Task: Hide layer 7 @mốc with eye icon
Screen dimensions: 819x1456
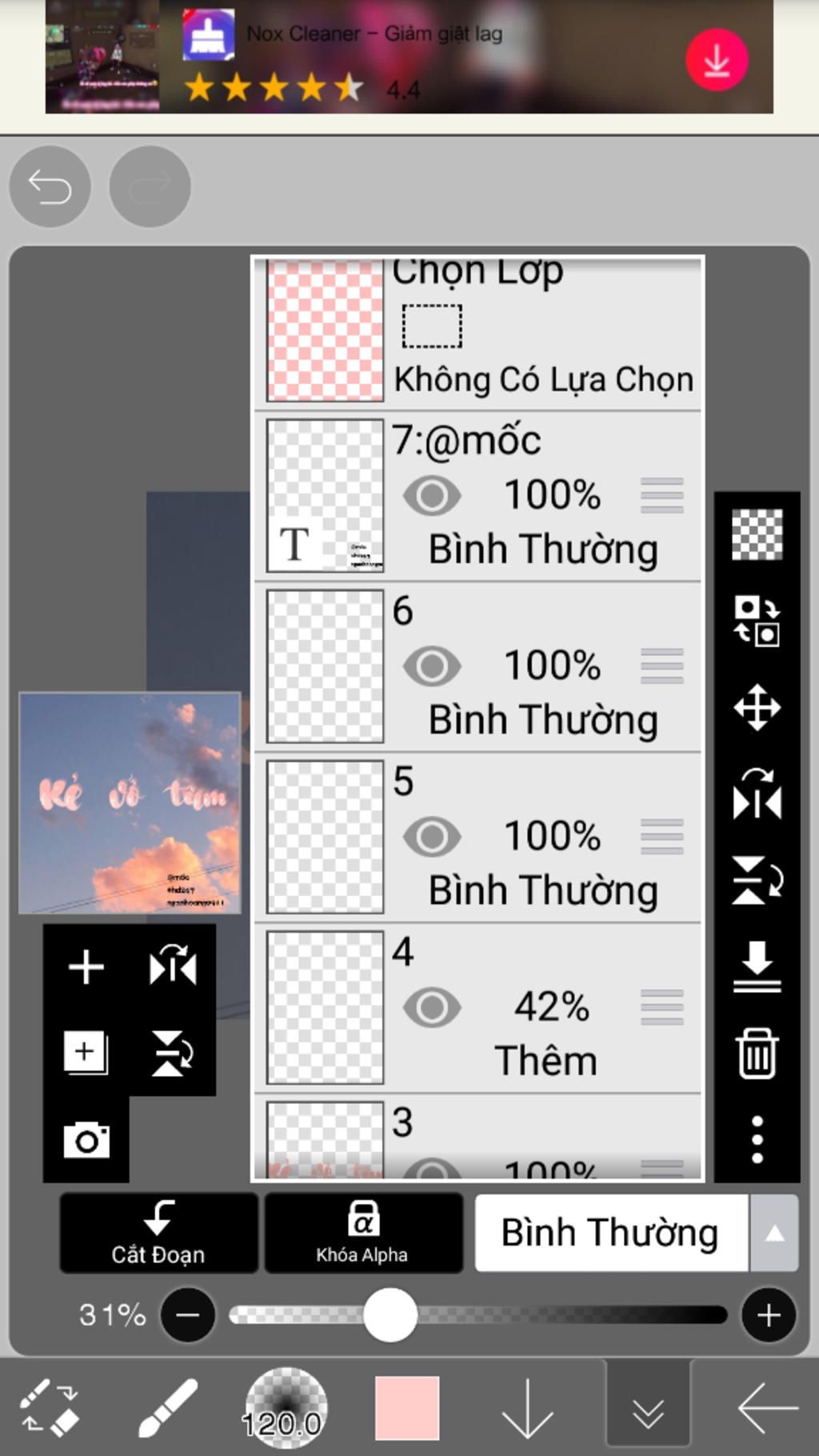Action: pos(432,495)
